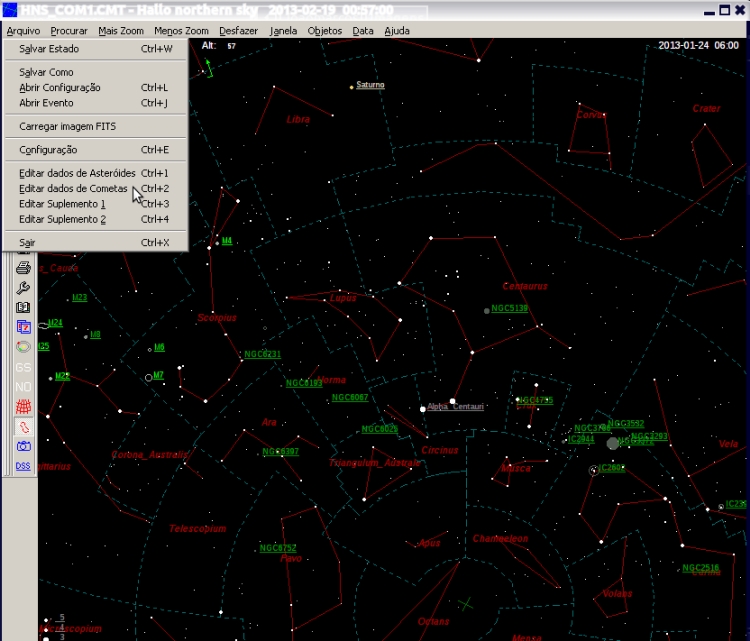Click the printer icon in the sidebar
Viewport: 750px width, 641px height.
point(23,268)
